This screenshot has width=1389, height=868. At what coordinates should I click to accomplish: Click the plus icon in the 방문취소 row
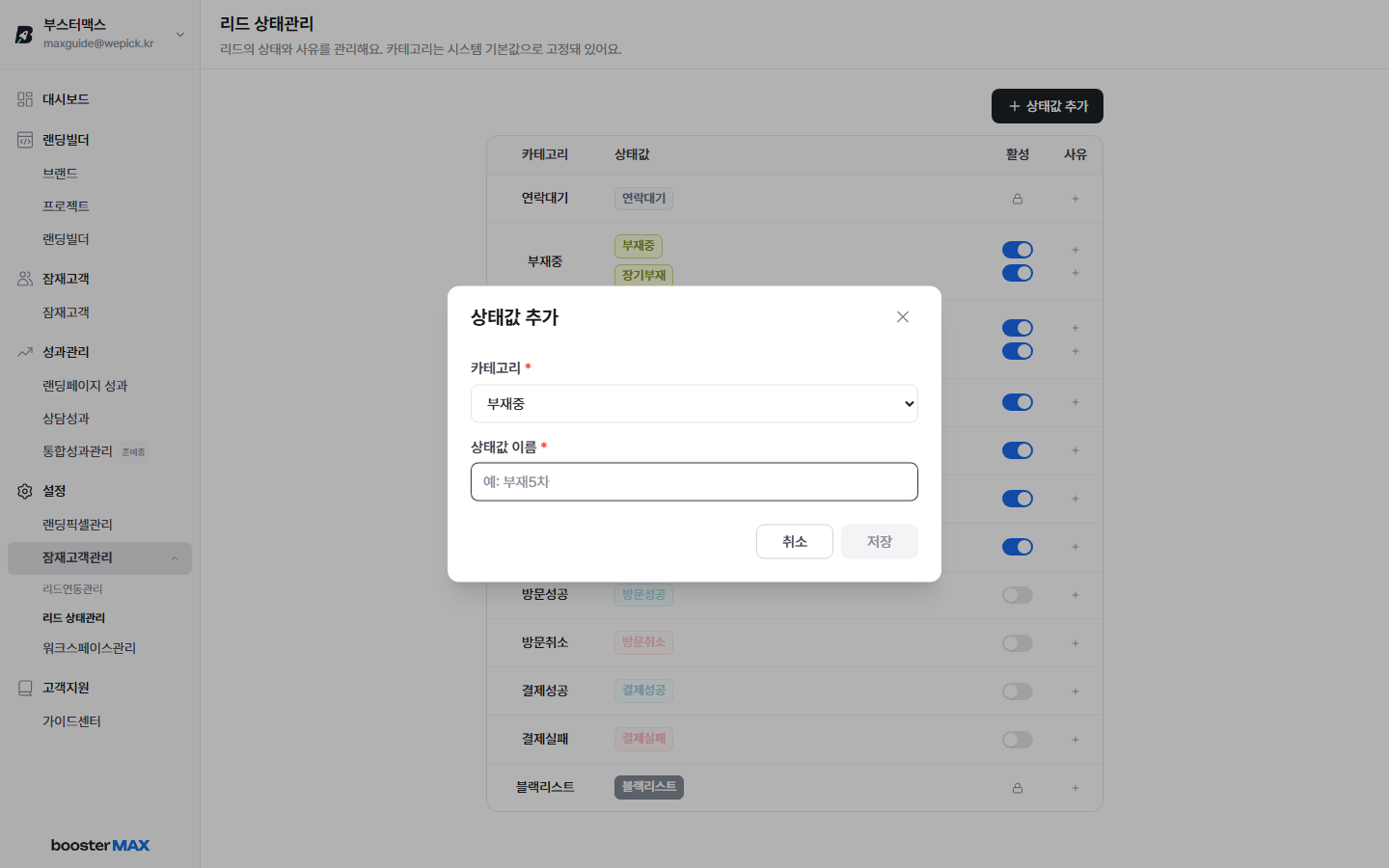tap(1076, 643)
